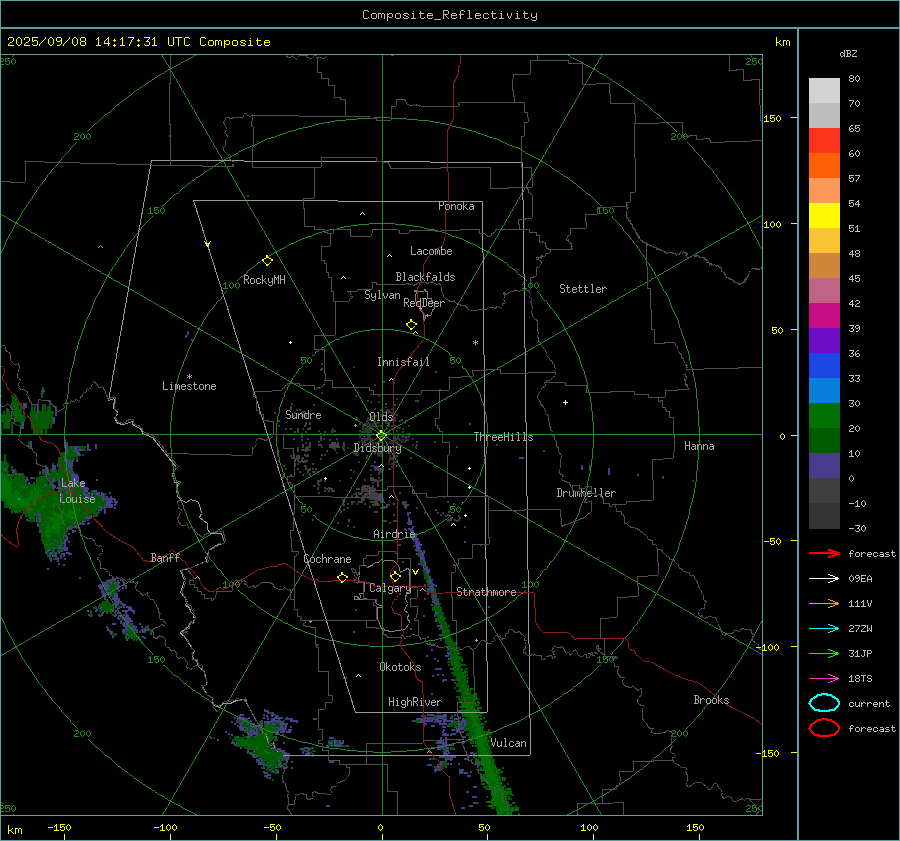Click the Composite_Reflectivity title
The height and width of the screenshot is (841, 900).
coord(450,15)
